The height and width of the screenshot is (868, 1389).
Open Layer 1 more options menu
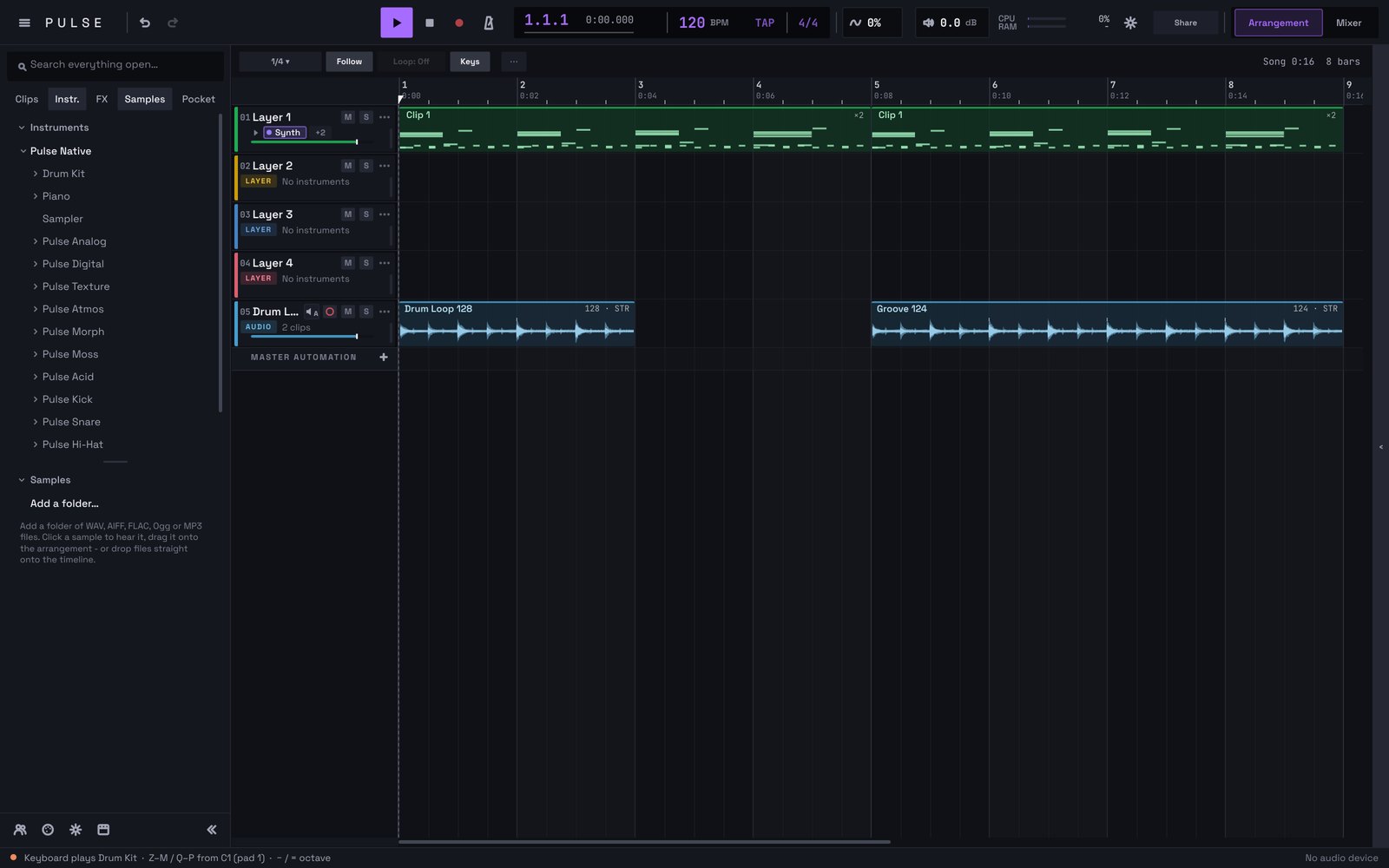point(385,117)
